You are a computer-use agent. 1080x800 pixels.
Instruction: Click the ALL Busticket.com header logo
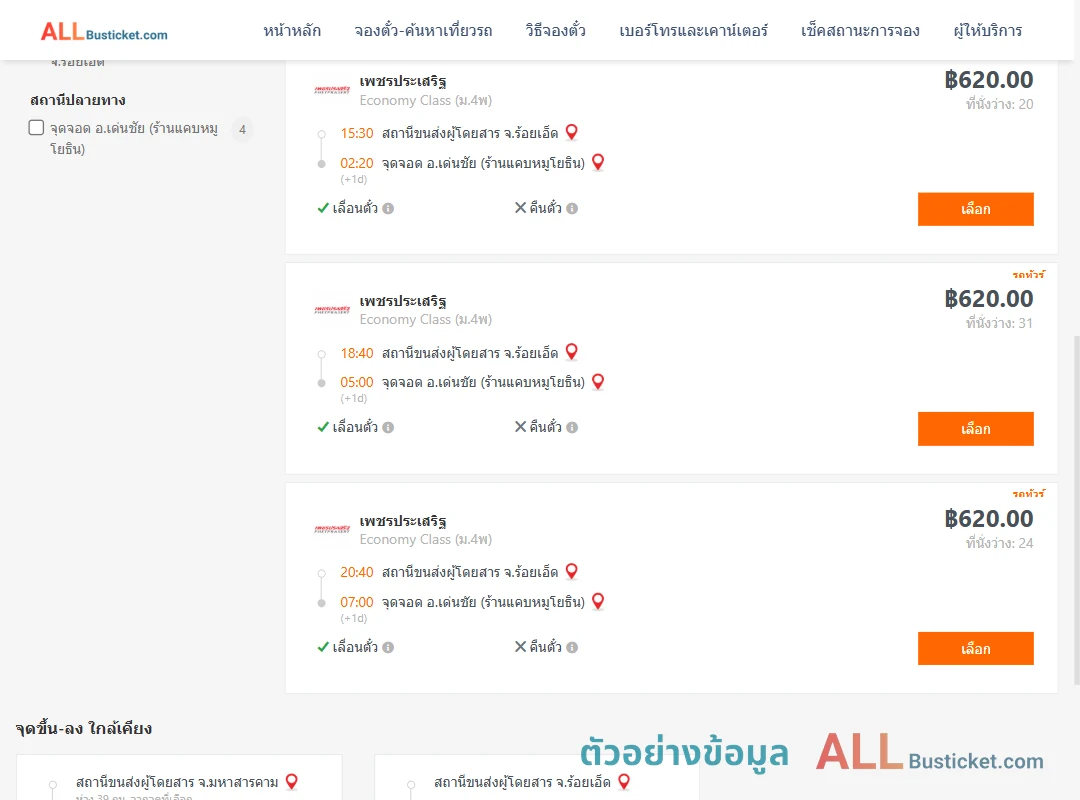coord(104,32)
